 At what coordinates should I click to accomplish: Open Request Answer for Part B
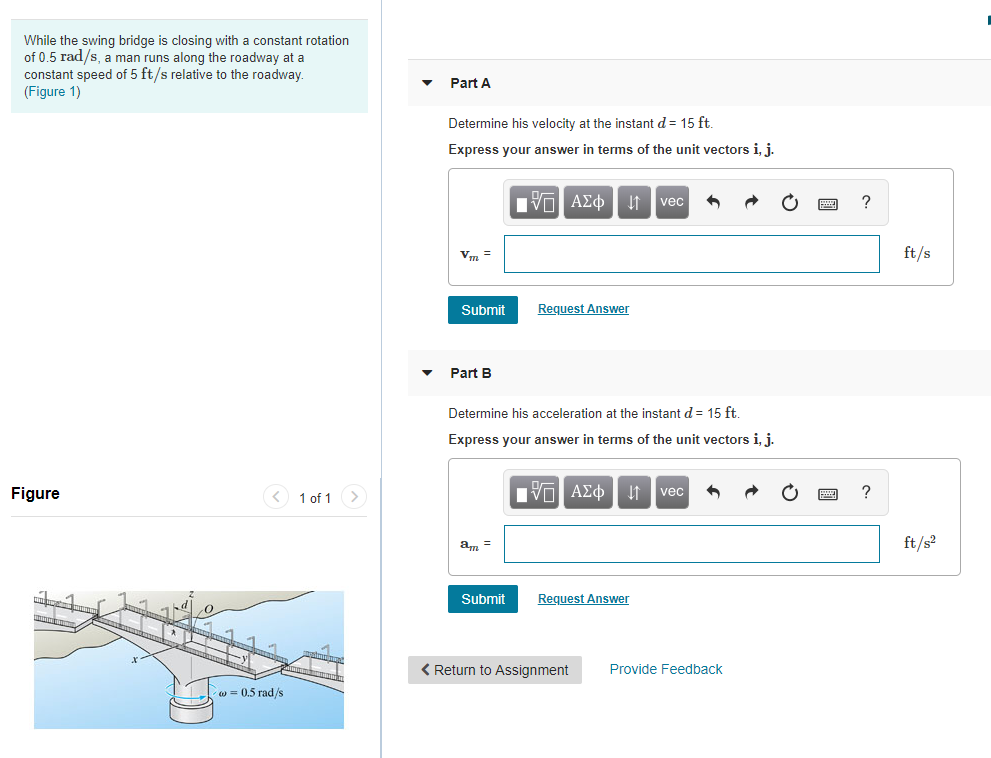583,598
